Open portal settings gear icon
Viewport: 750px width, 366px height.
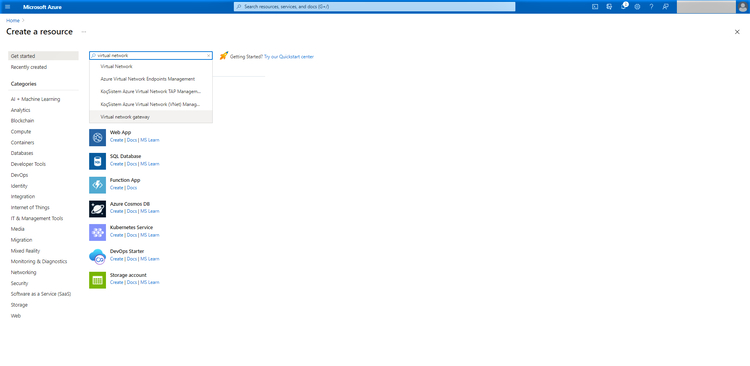[637, 7]
